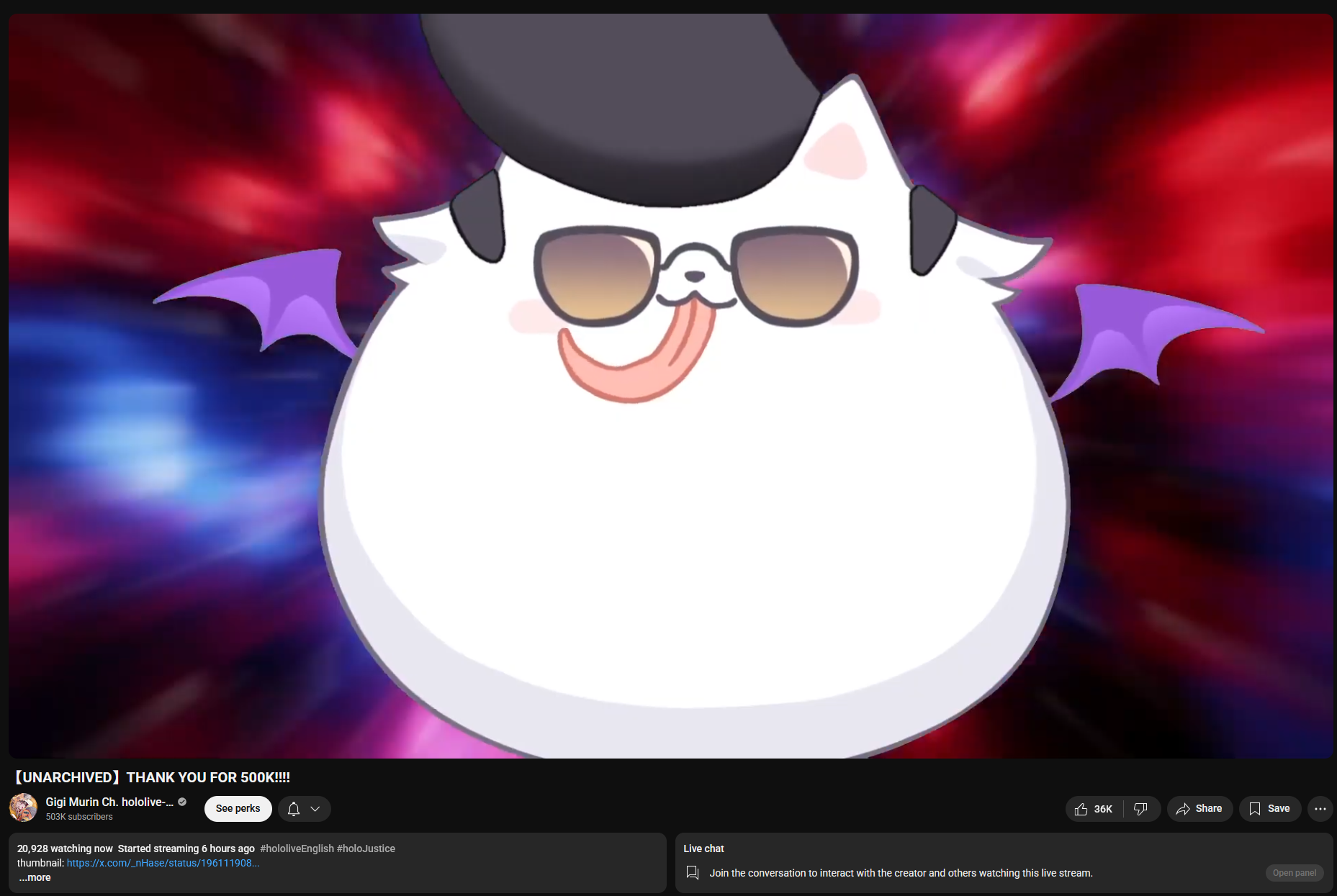The width and height of the screenshot is (1337, 896).
Task: Click 'Started streaming 6 hours ago' text
Action: (x=186, y=849)
